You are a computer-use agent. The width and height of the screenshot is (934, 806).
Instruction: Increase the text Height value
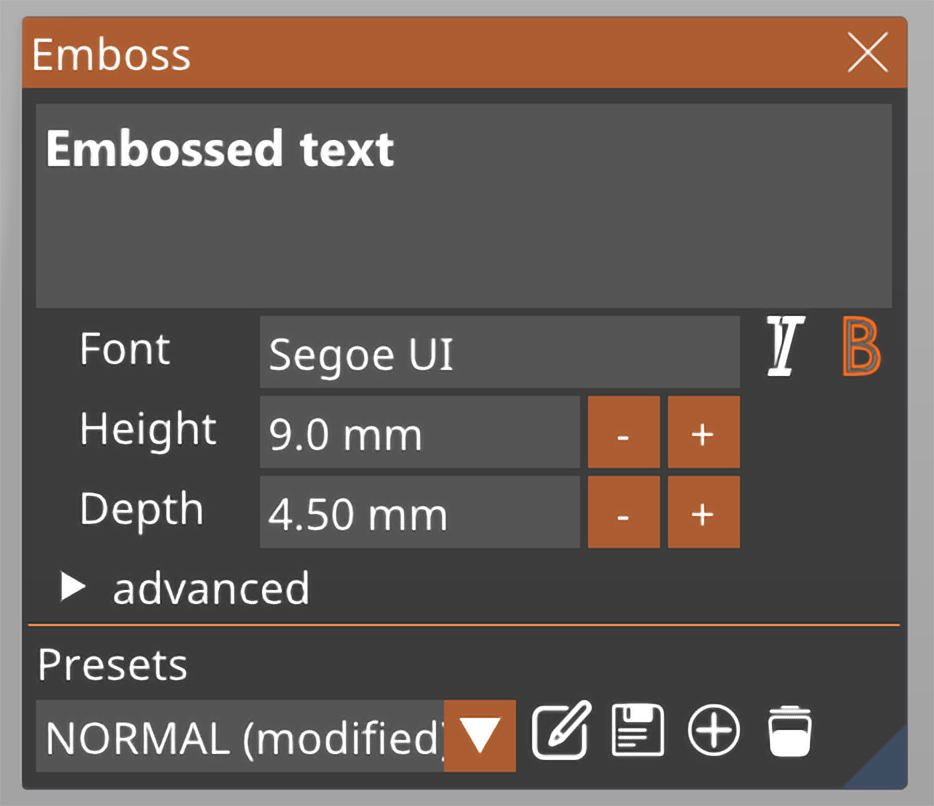click(x=703, y=432)
